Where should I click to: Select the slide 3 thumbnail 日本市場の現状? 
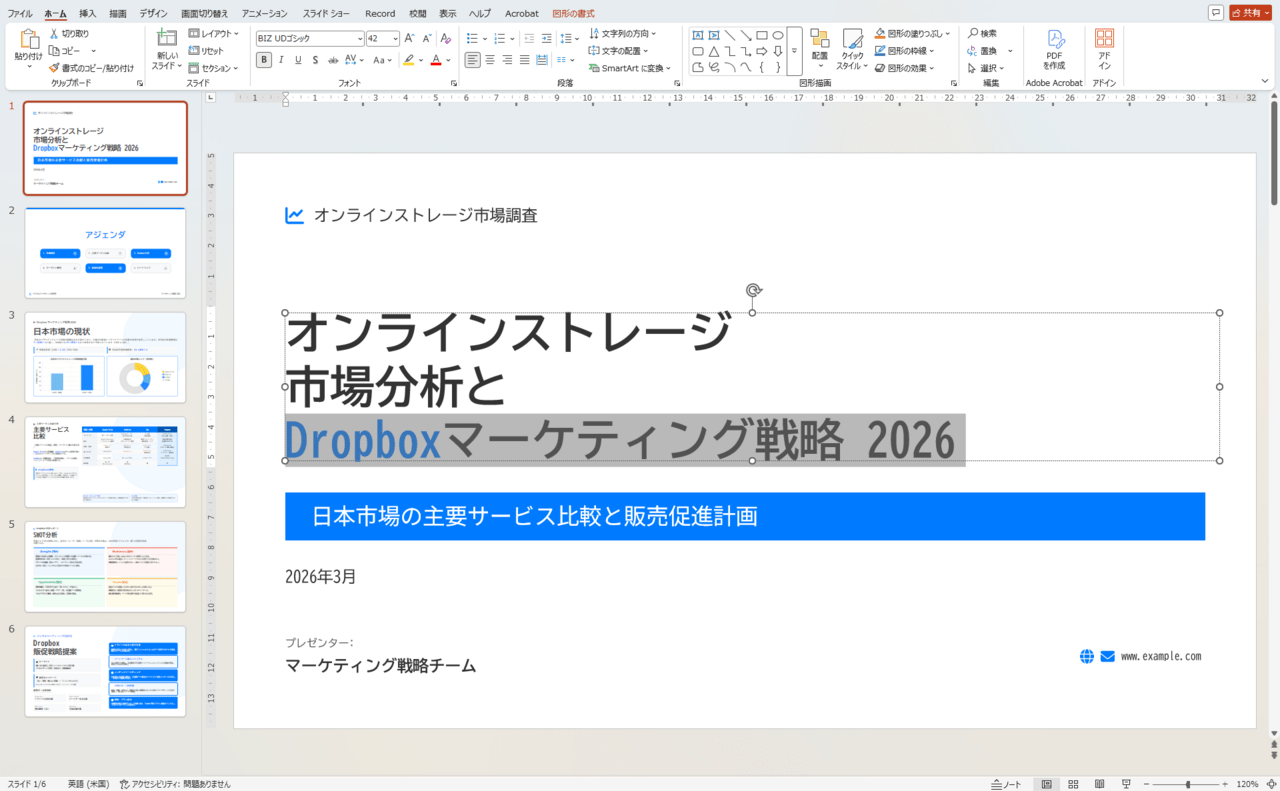point(105,357)
